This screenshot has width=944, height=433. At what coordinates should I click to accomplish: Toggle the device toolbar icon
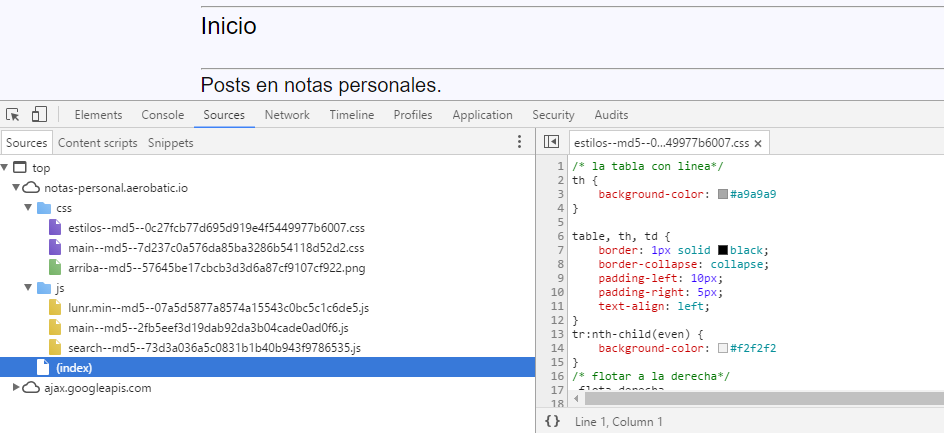[40, 115]
